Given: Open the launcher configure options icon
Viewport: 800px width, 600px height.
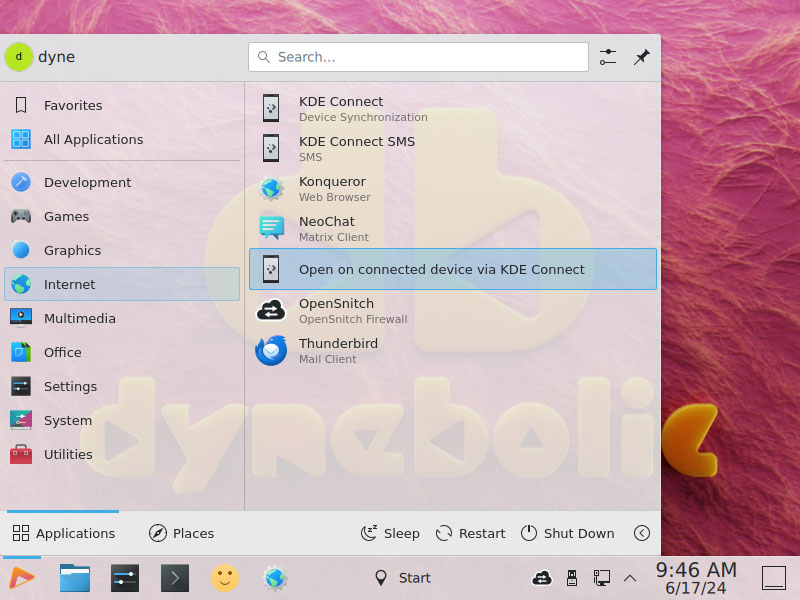Looking at the screenshot, I should [608, 57].
